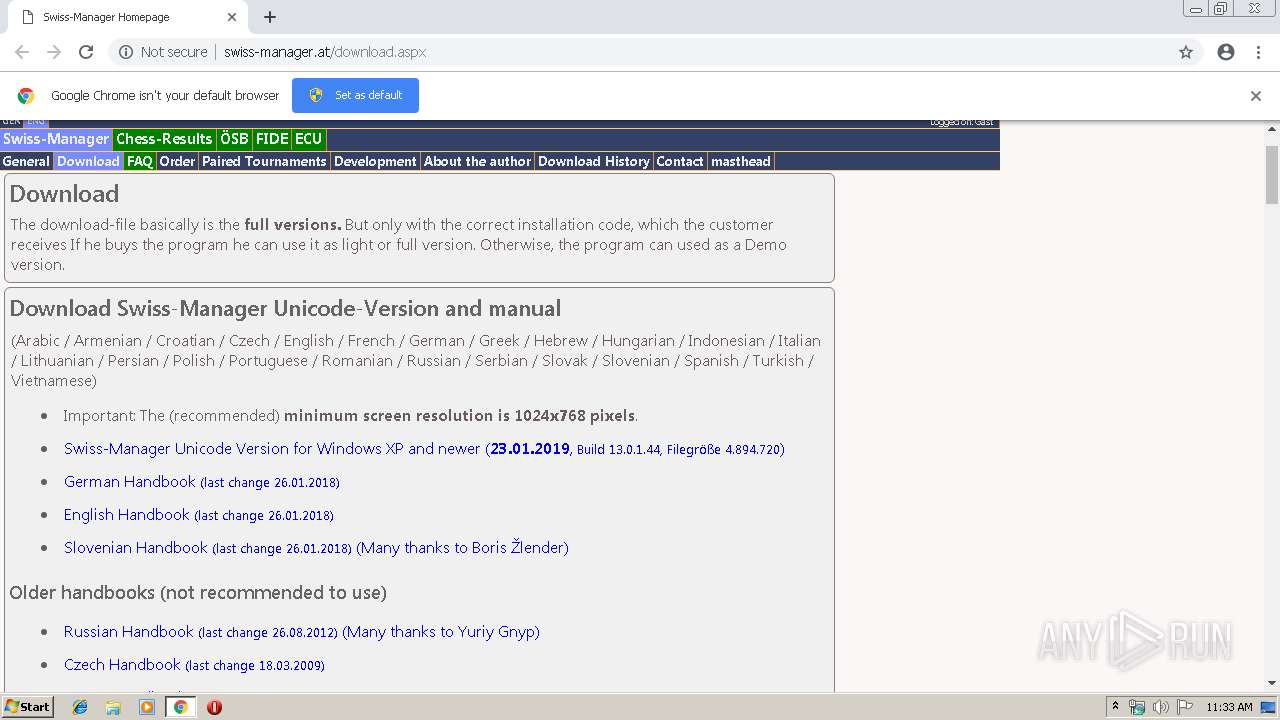Click the taskbar clock showing 11:33 AM

coord(1229,707)
